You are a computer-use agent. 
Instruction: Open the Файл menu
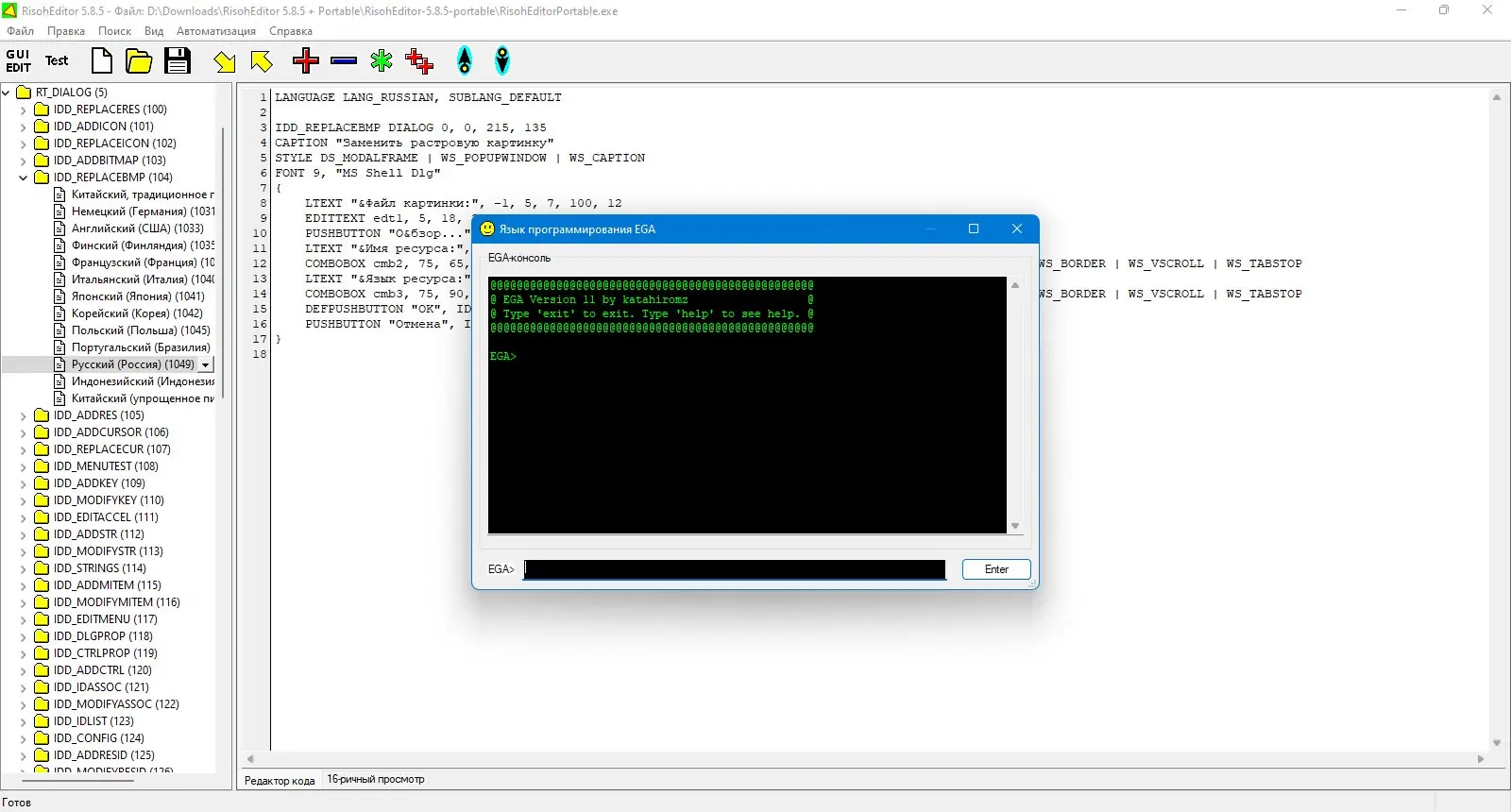click(20, 31)
